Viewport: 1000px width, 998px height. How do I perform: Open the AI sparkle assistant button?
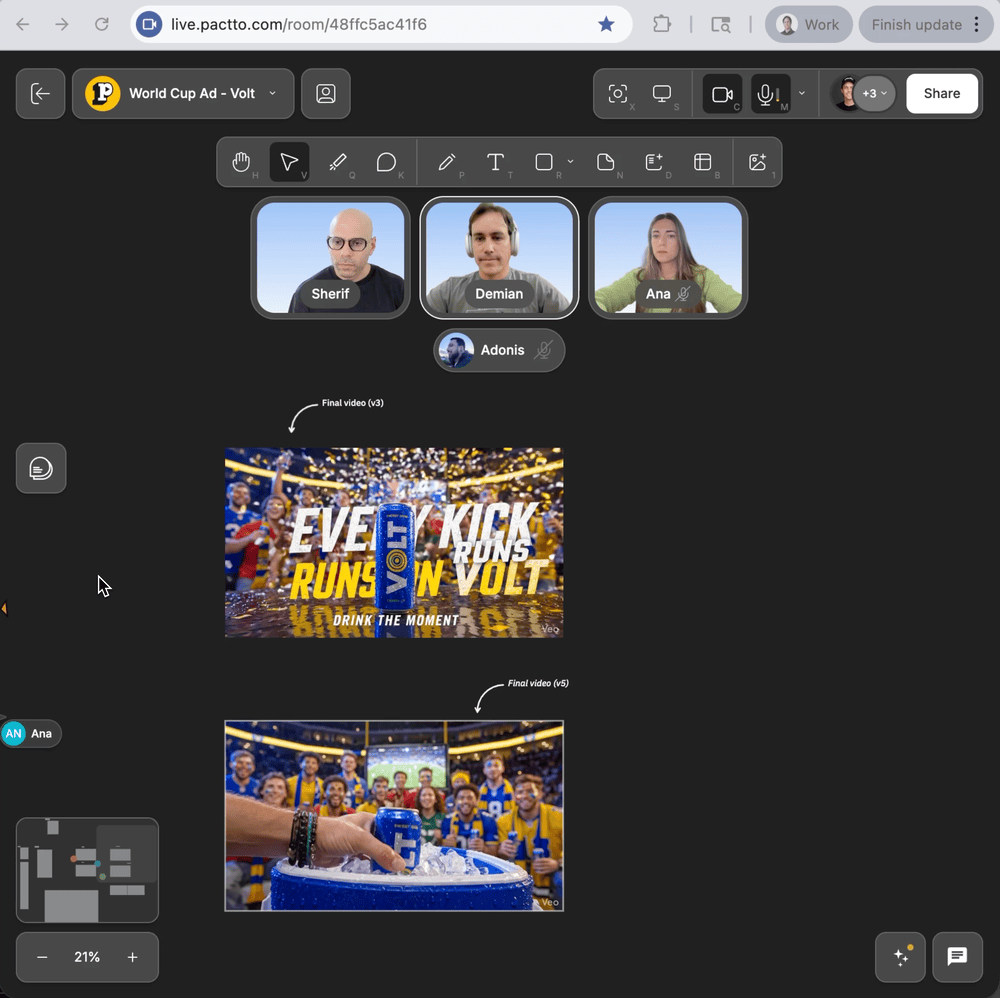point(901,957)
